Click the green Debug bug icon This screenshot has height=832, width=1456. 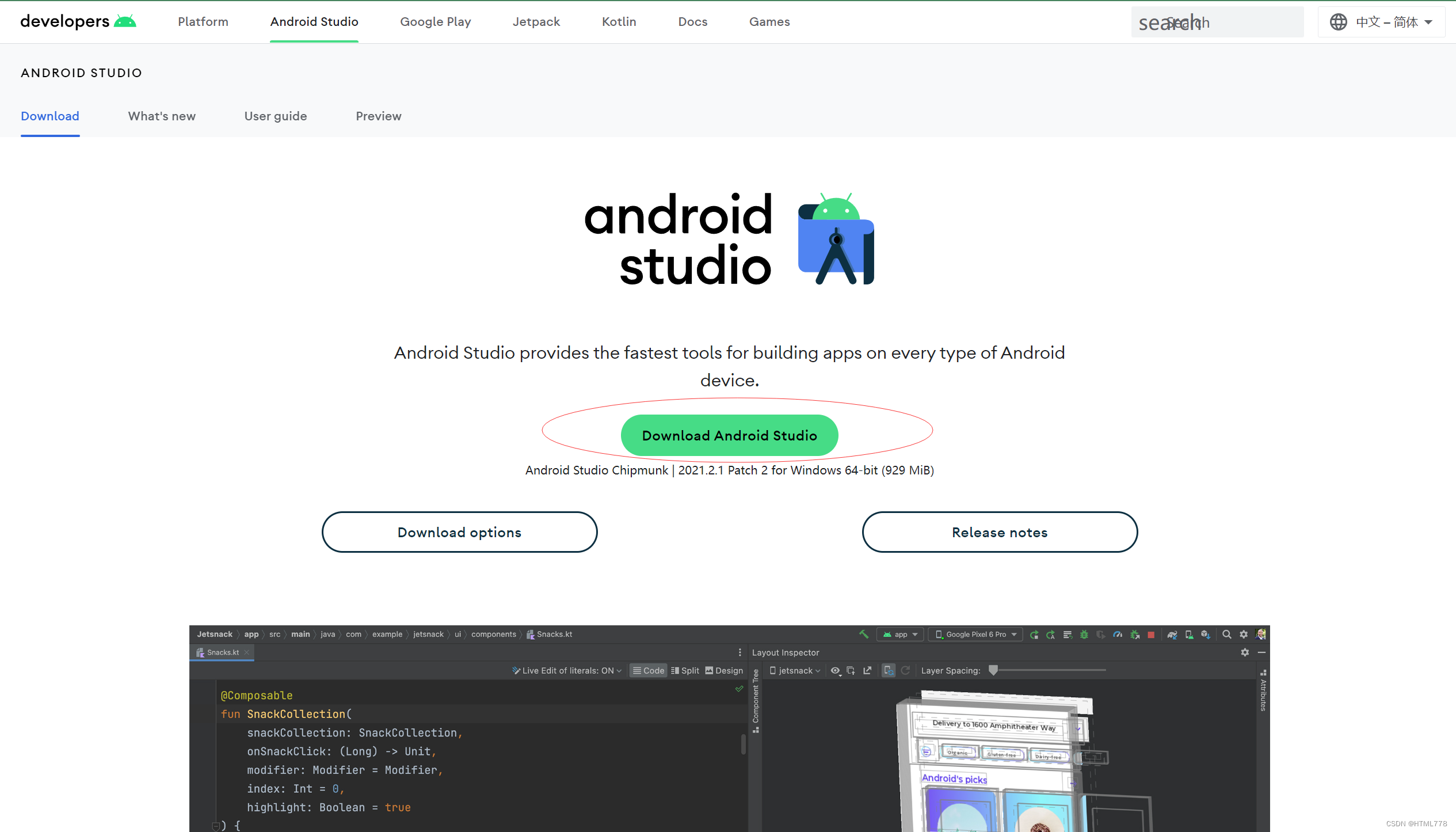point(1084,635)
